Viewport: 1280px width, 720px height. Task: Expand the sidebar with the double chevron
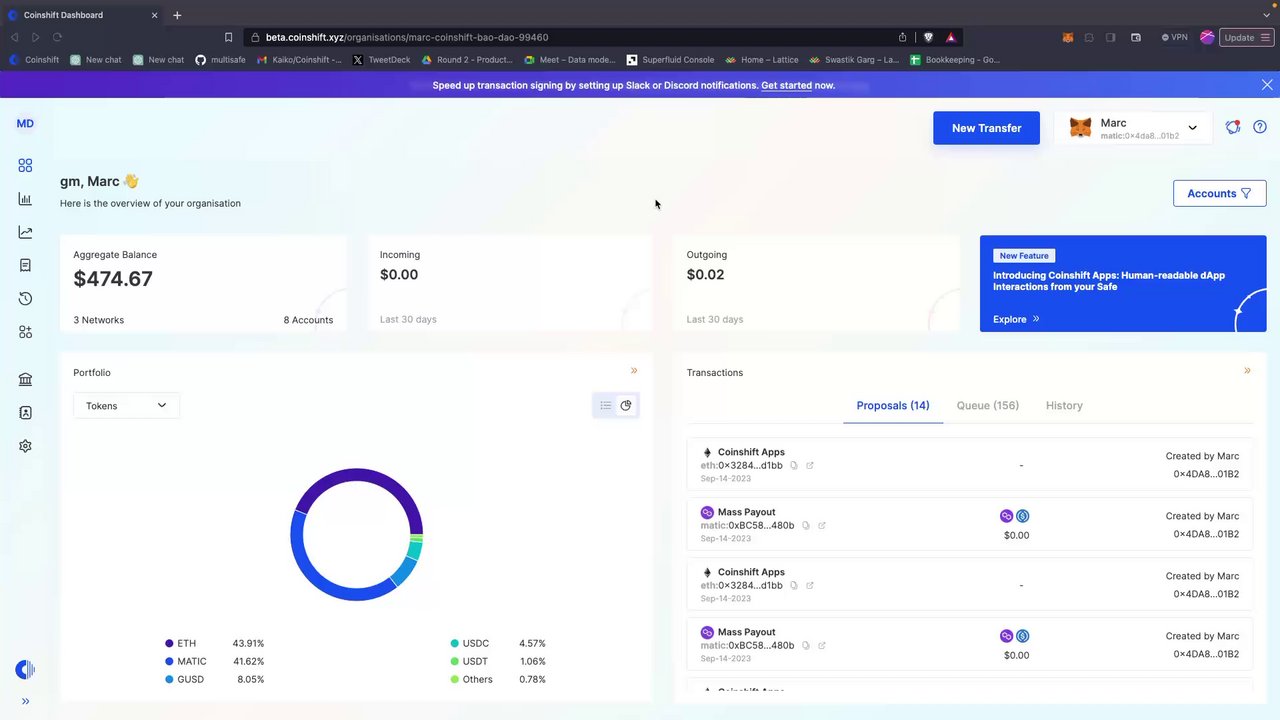[25, 701]
